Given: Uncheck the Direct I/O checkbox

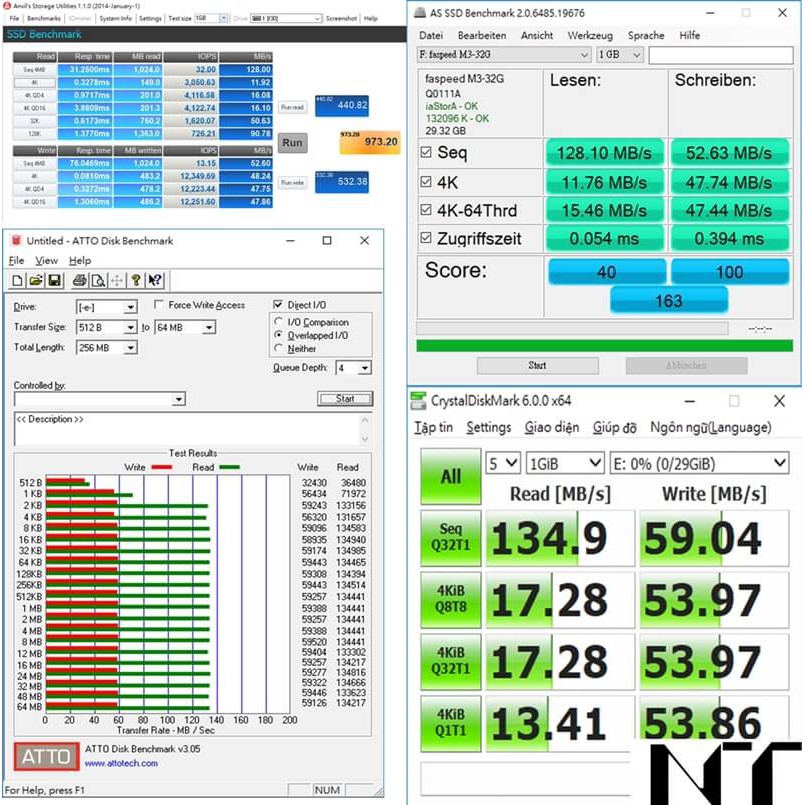Looking at the screenshot, I should (278, 305).
